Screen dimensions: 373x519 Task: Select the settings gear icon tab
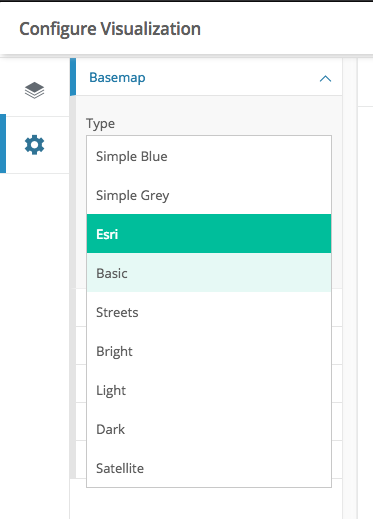coord(34,145)
